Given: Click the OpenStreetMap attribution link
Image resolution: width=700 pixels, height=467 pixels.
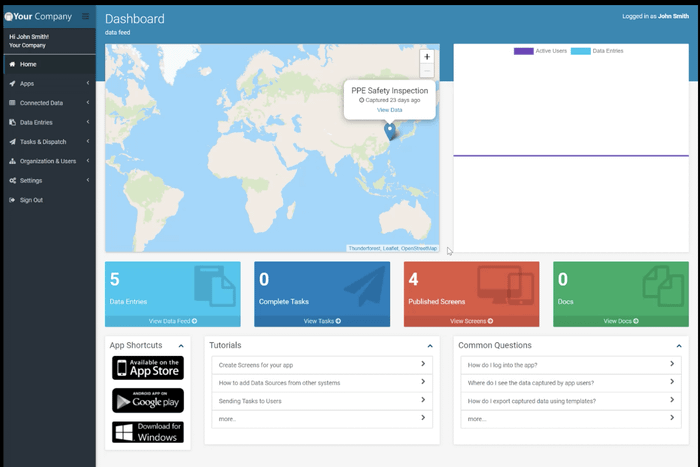Looking at the screenshot, I should tap(419, 248).
